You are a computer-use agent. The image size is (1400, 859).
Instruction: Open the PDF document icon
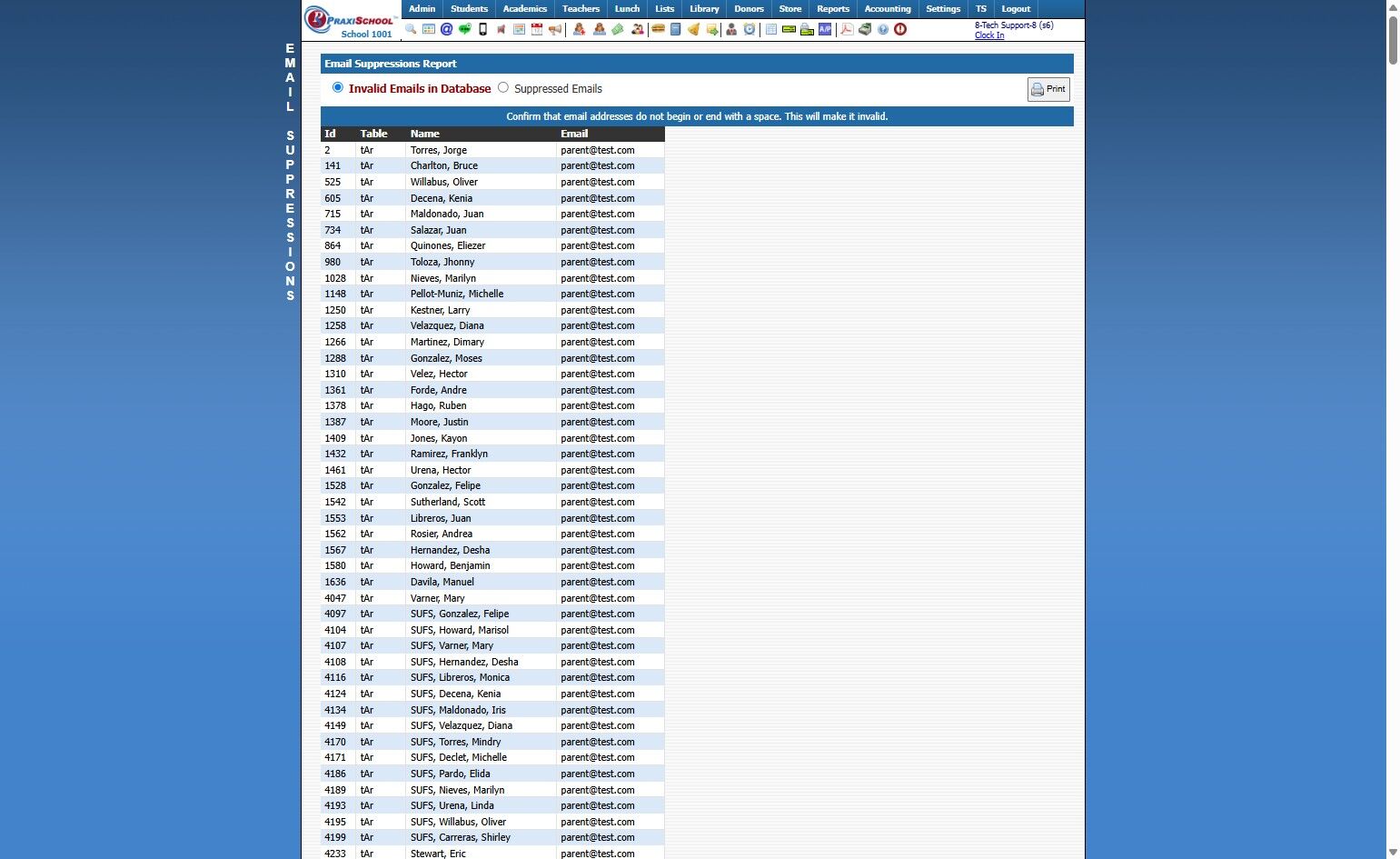click(847, 29)
